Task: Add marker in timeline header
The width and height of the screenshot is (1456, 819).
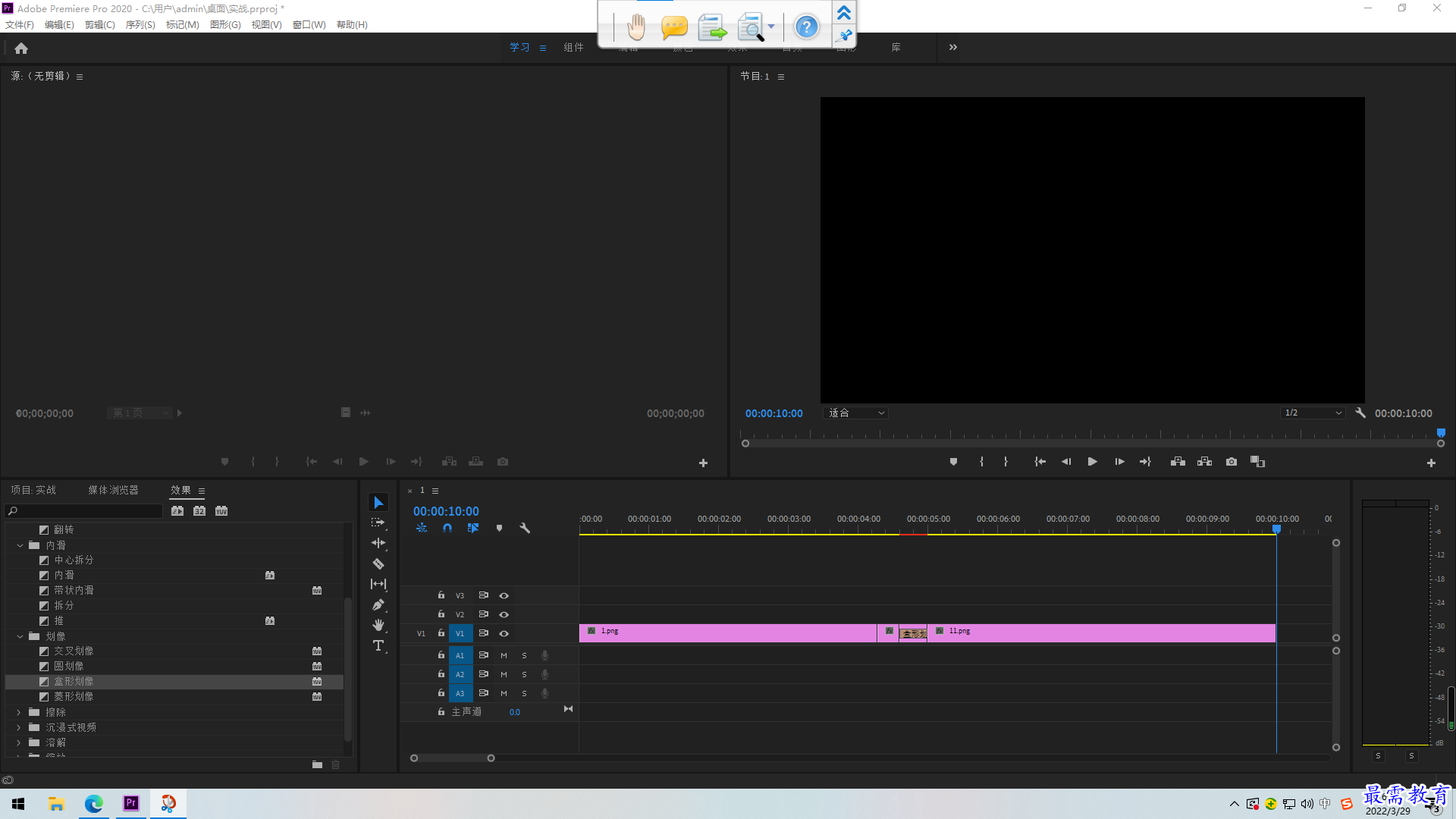Action: [499, 528]
